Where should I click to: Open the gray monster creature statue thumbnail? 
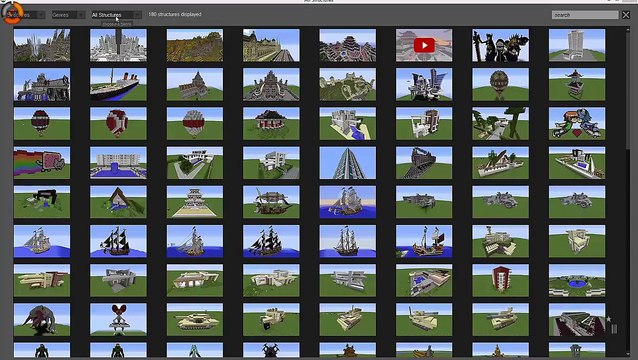click(42, 320)
